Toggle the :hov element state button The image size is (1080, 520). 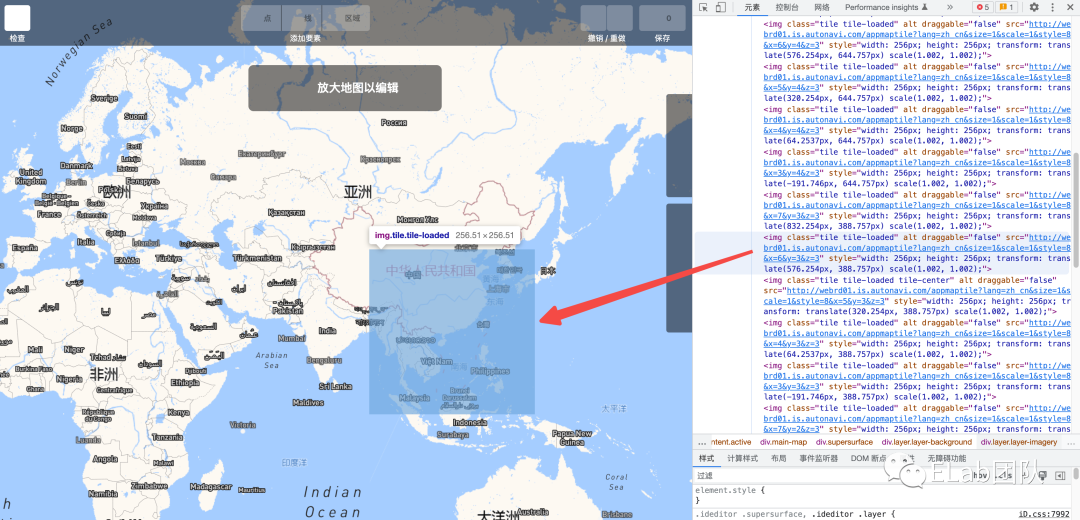(x=980, y=475)
